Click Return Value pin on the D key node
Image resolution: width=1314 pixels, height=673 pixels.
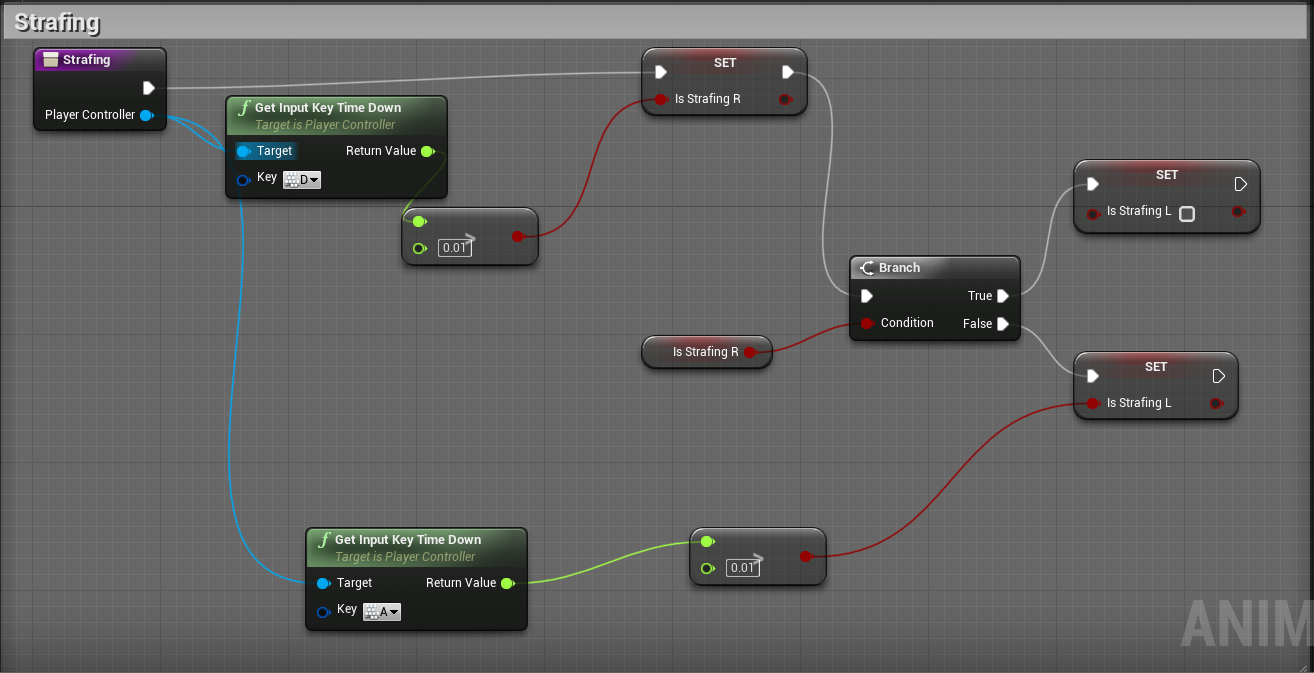click(x=427, y=151)
